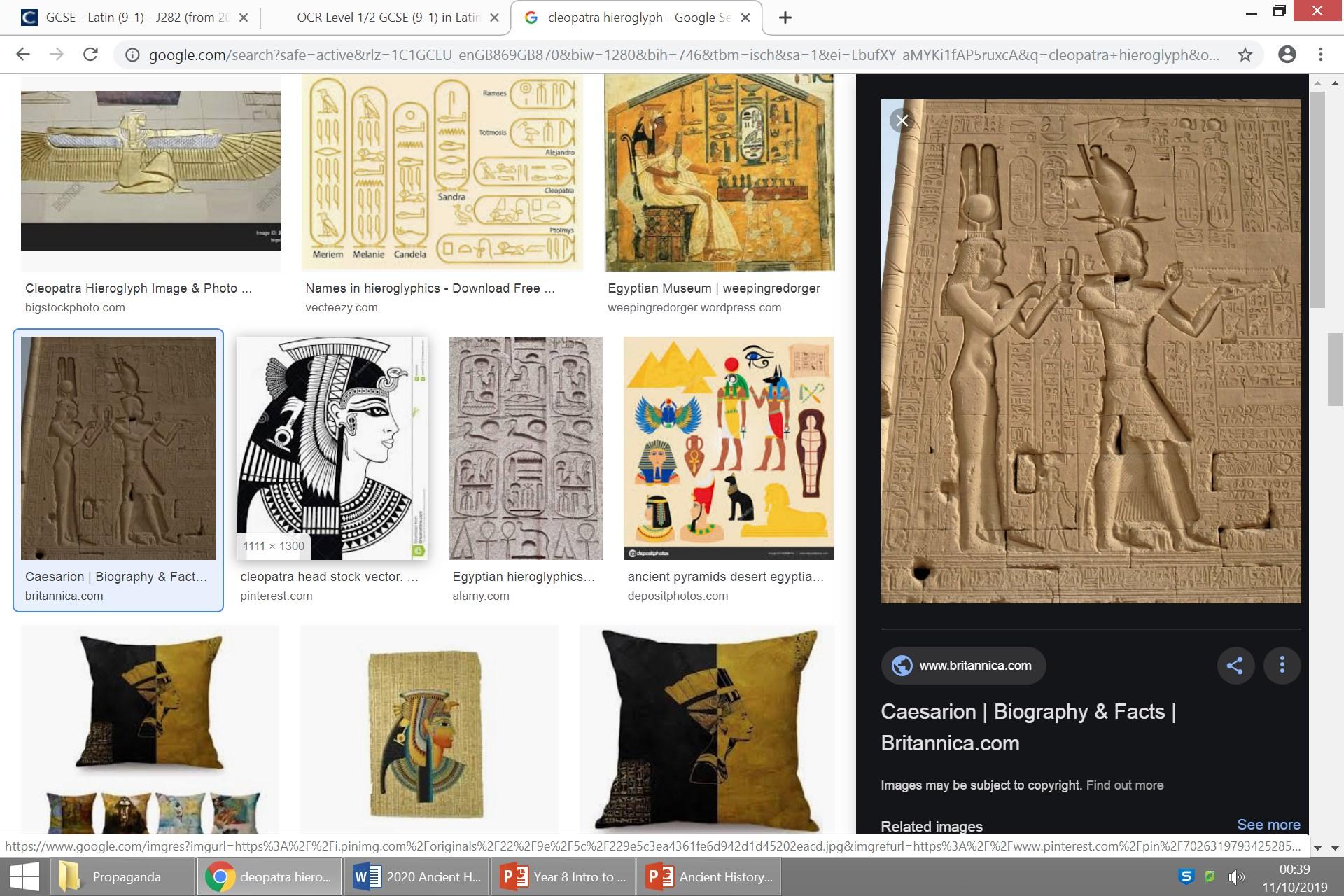Switch to OCR Level 1/2 GCSE tab
Viewport: 1344px width, 896px height.
pos(387,18)
